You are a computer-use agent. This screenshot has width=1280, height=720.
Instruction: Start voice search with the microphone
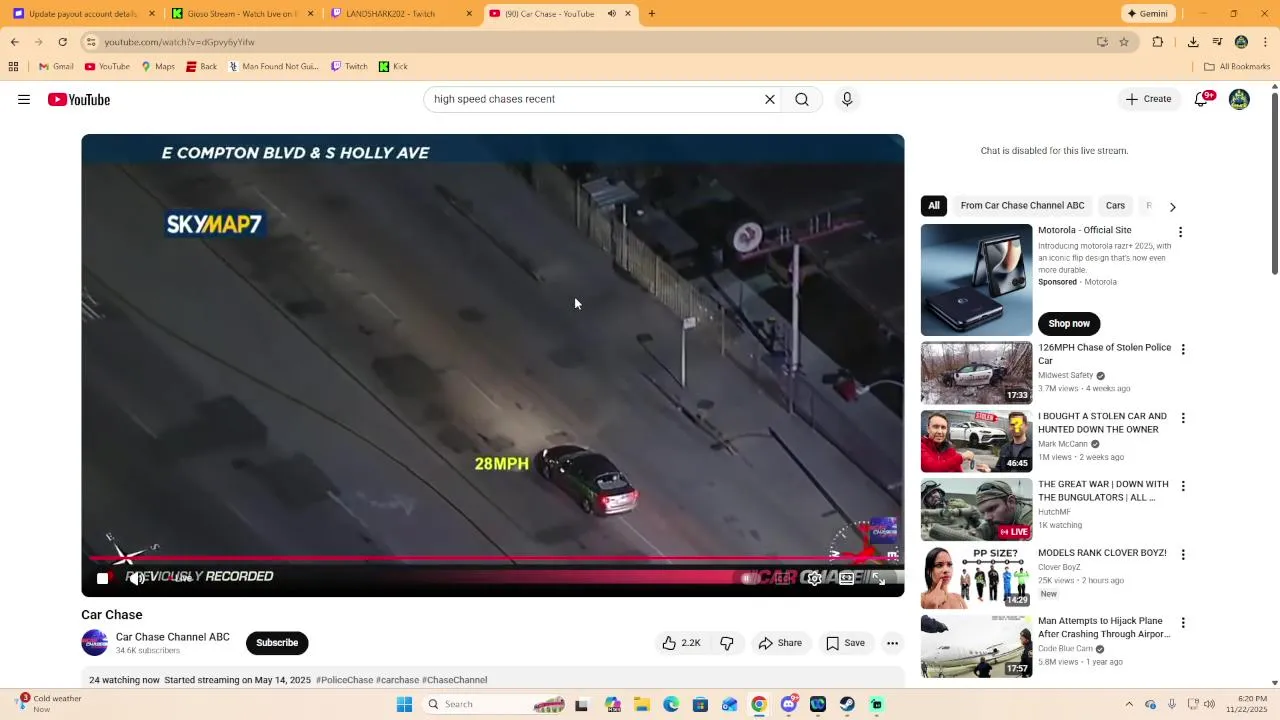click(x=847, y=99)
